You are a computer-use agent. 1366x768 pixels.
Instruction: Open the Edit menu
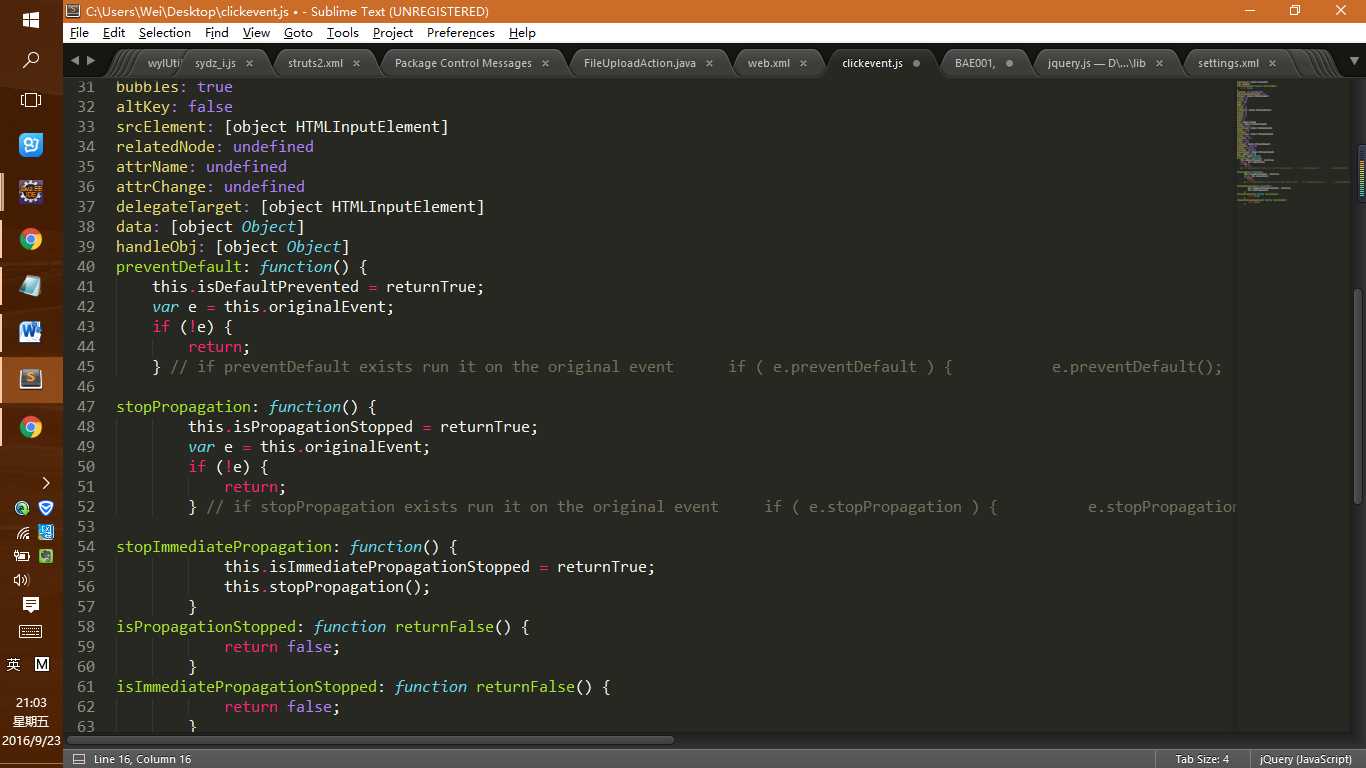(114, 32)
